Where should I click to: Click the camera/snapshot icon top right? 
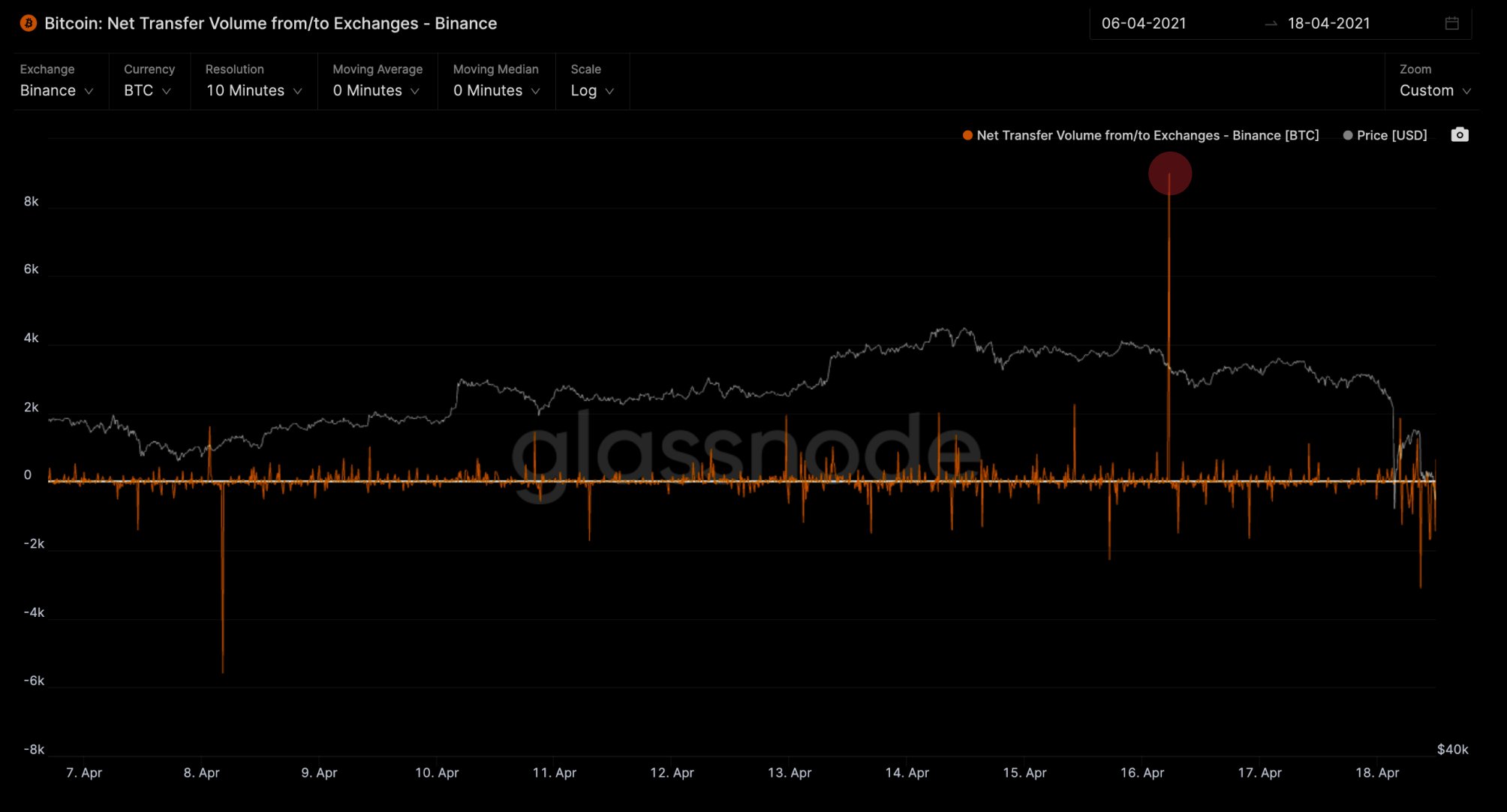pos(1460,134)
